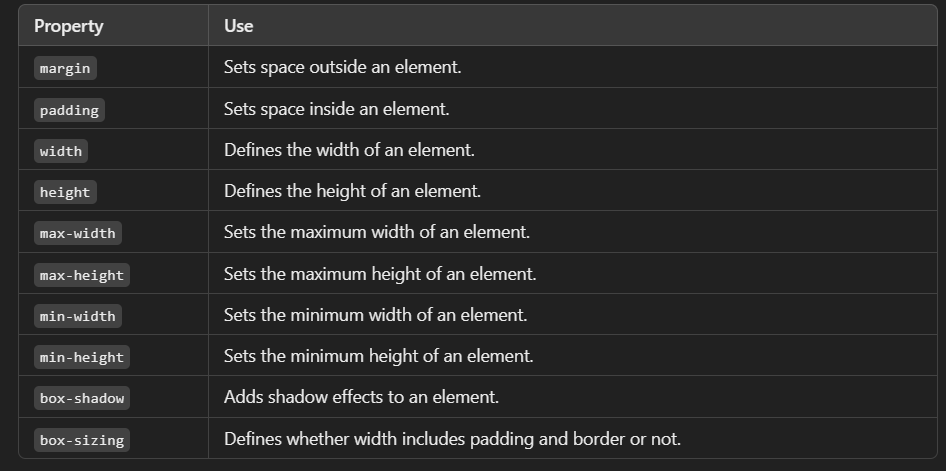This screenshot has width=946, height=471.
Task: Select the box-sizing code tag
Action: click(x=82, y=441)
